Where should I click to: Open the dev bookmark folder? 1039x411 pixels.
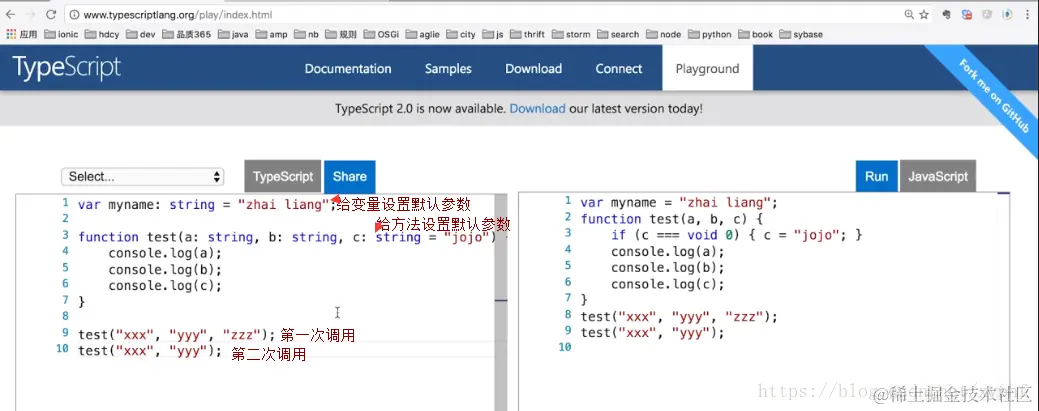(140, 34)
